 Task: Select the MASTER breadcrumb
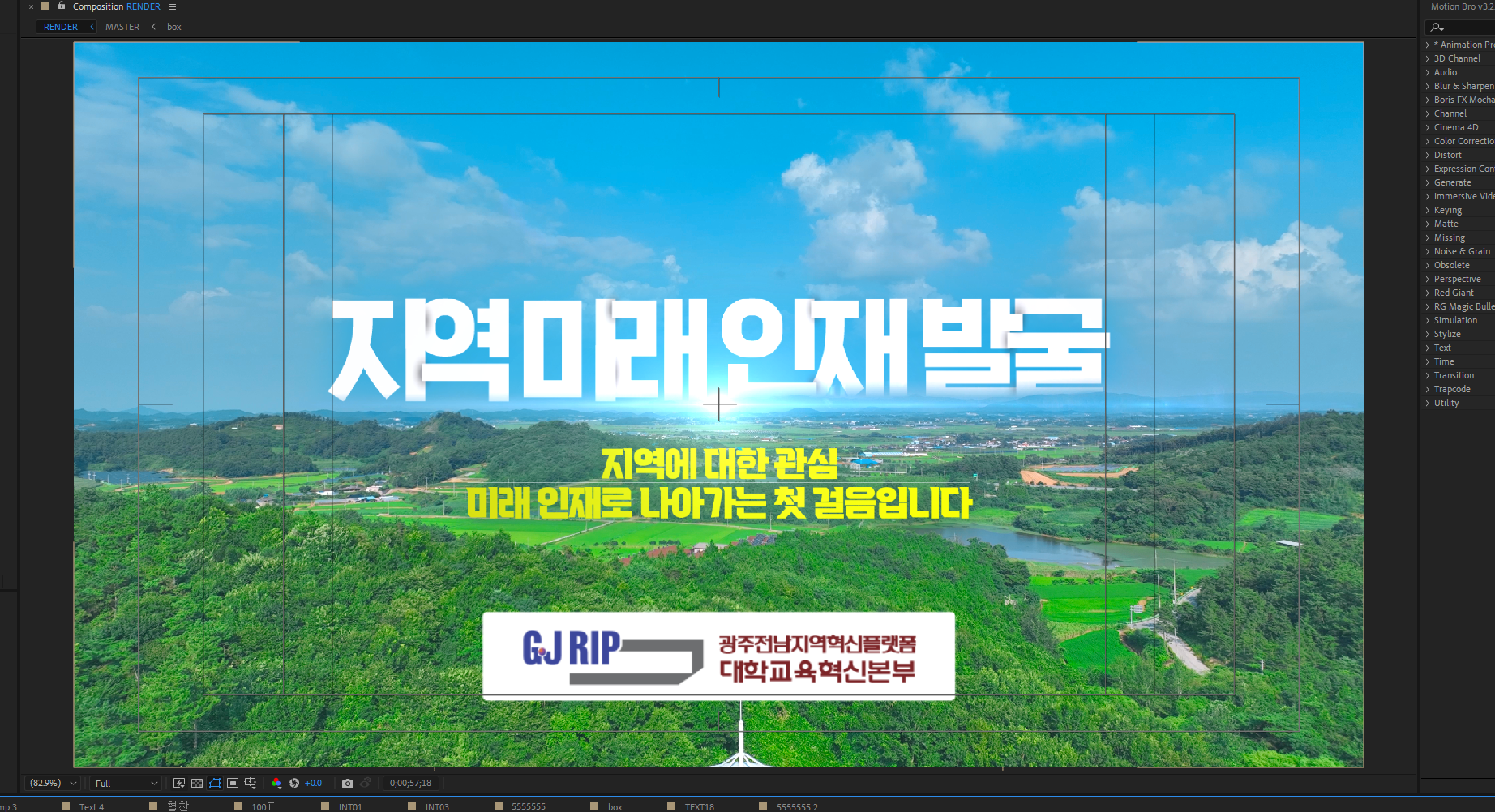point(122,27)
